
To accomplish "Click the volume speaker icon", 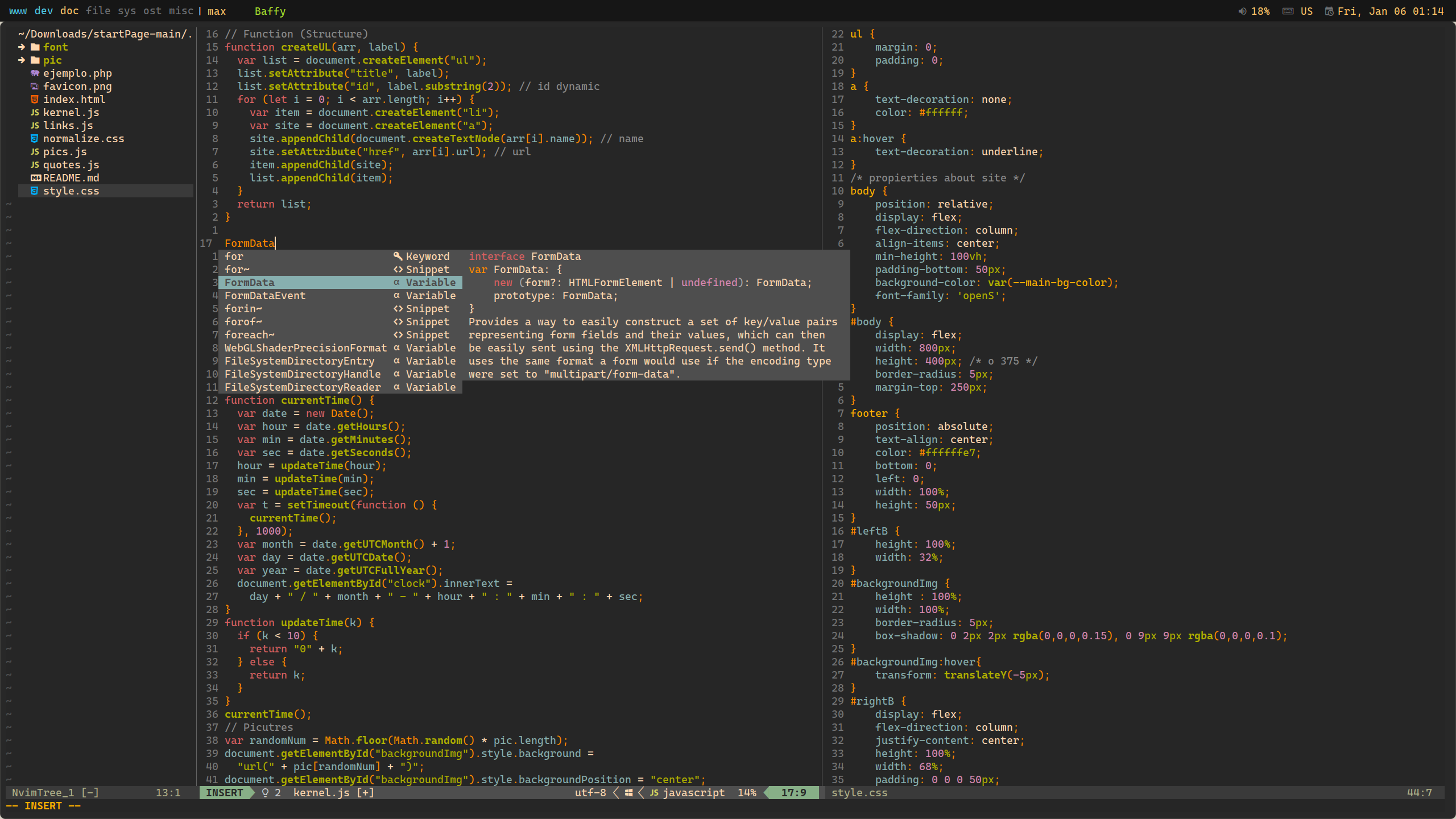I will click(1243, 11).
